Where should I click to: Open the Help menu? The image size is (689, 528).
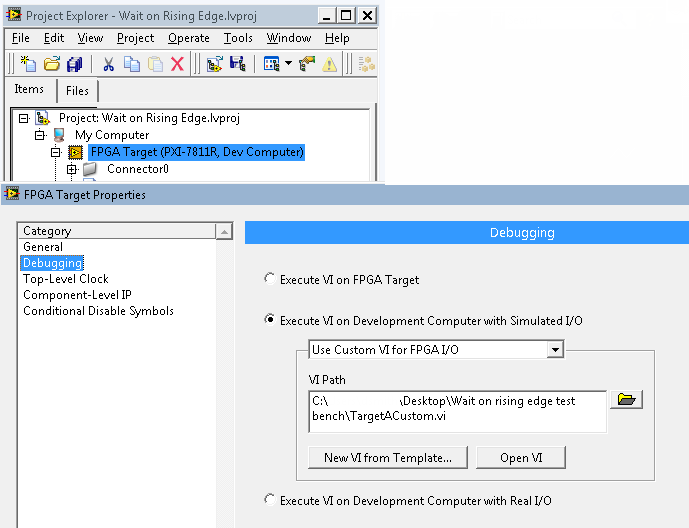click(x=337, y=38)
